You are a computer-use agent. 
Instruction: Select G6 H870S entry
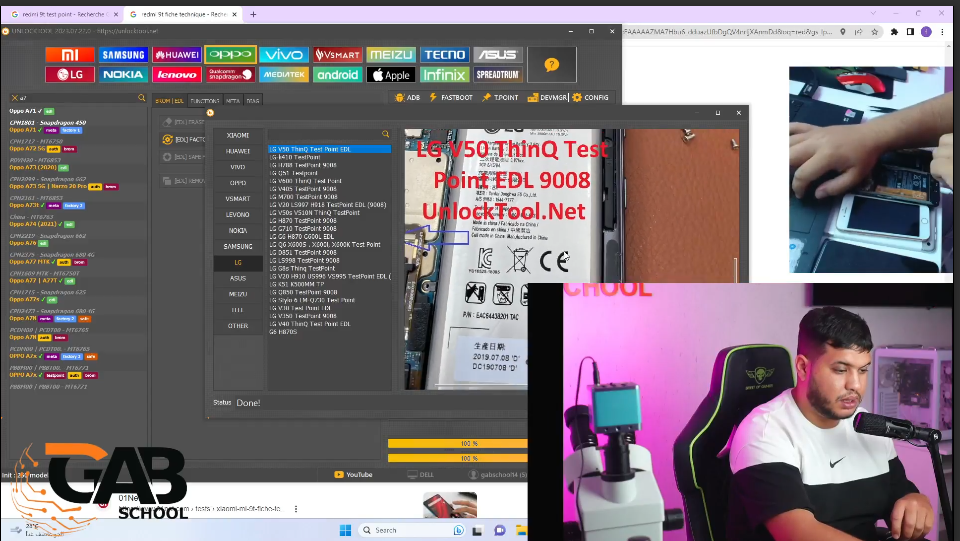click(x=329, y=332)
